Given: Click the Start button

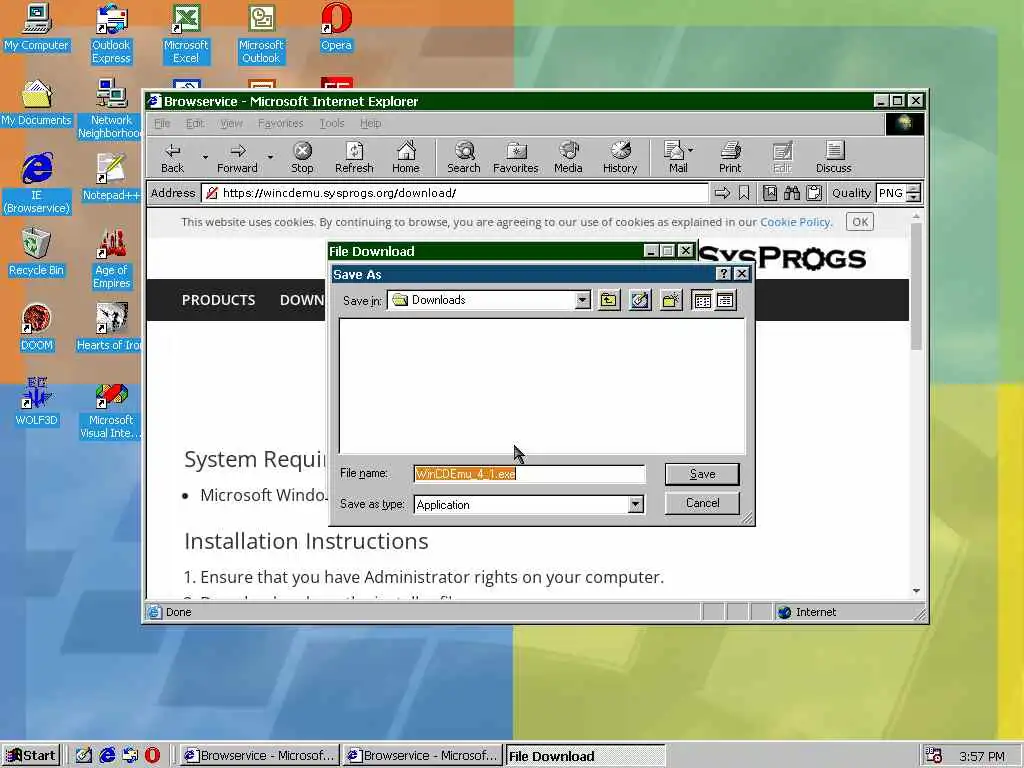Looking at the screenshot, I should pos(31,756).
